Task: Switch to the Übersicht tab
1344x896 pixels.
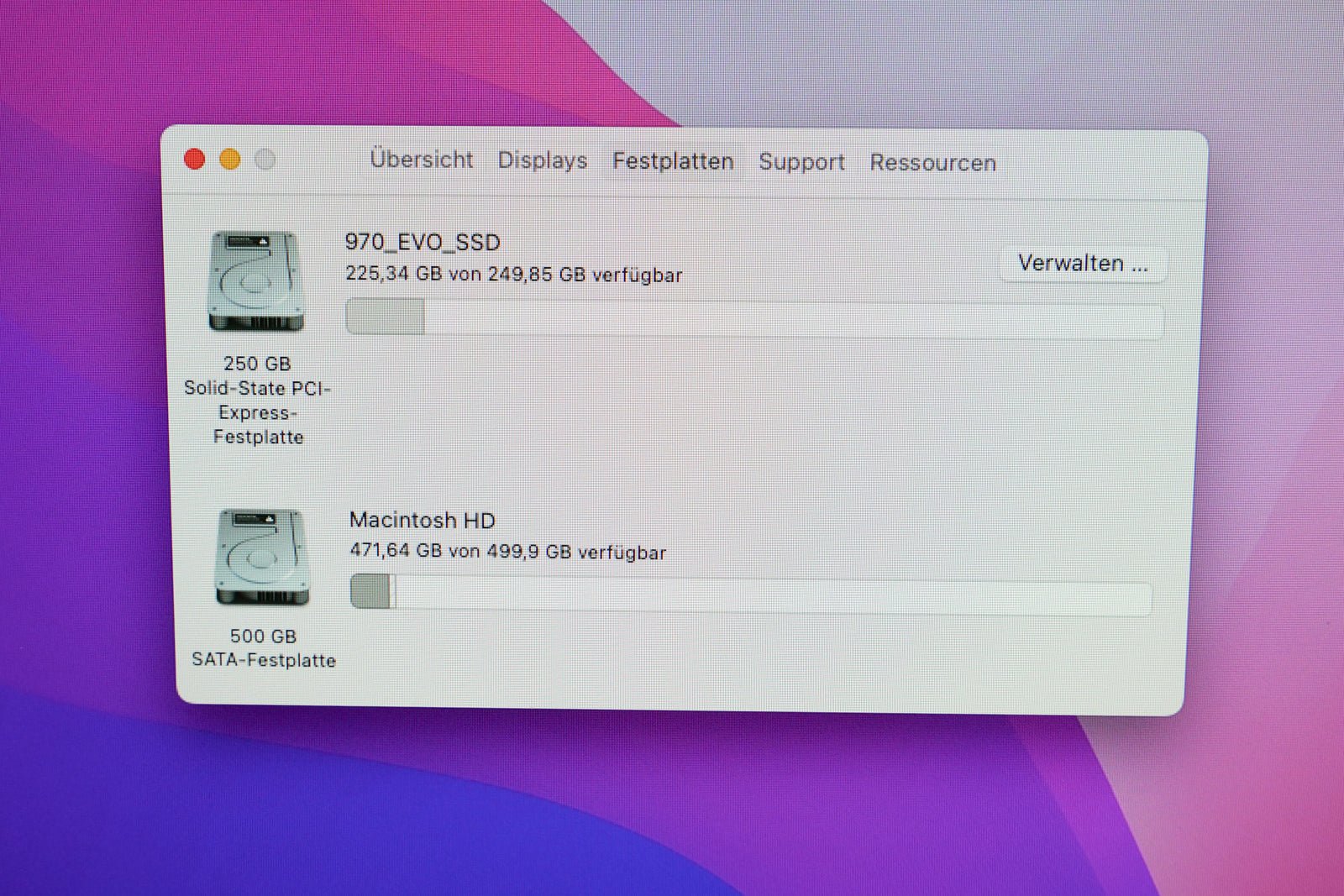Action: (x=421, y=160)
